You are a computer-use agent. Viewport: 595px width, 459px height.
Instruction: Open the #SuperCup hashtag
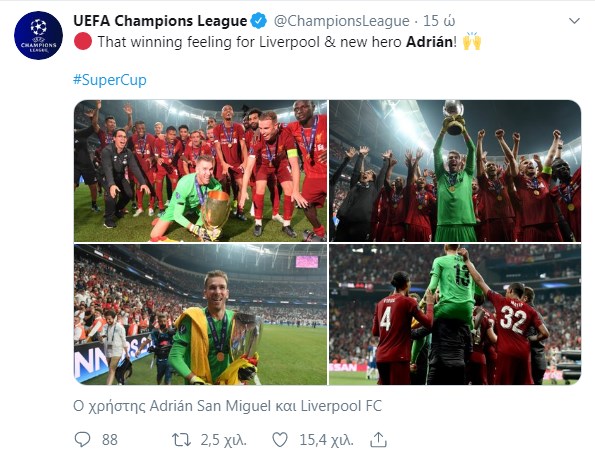[x=110, y=80]
